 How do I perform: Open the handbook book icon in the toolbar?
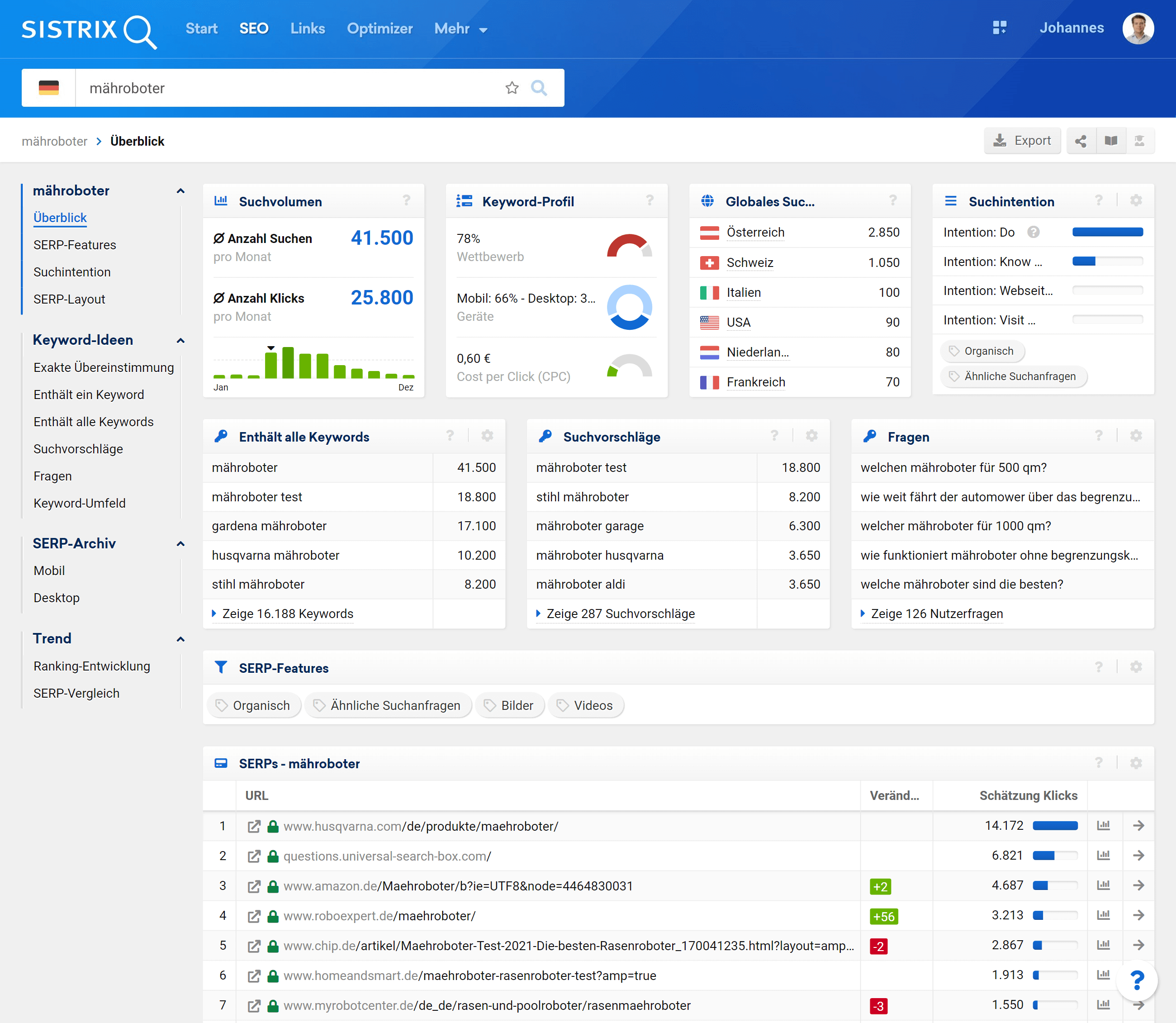point(1110,141)
